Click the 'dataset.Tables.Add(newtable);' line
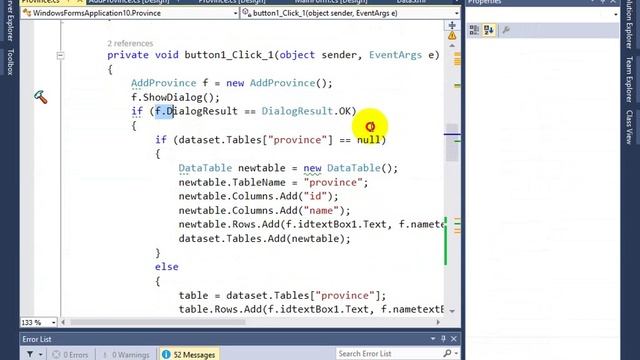This screenshot has height=360, width=640. click(x=264, y=239)
